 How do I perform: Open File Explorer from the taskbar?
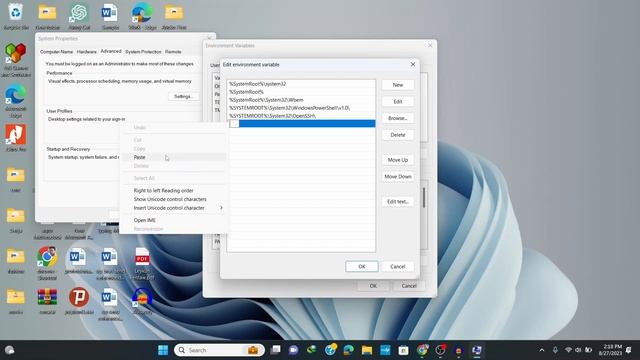[367, 350]
